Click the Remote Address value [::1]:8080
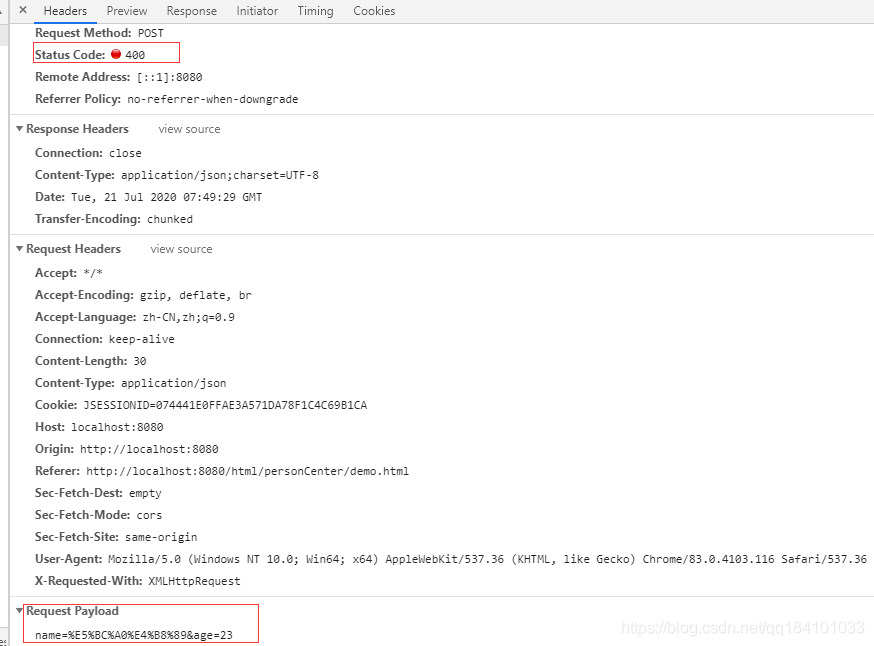The height and width of the screenshot is (646, 874). pos(169,77)
